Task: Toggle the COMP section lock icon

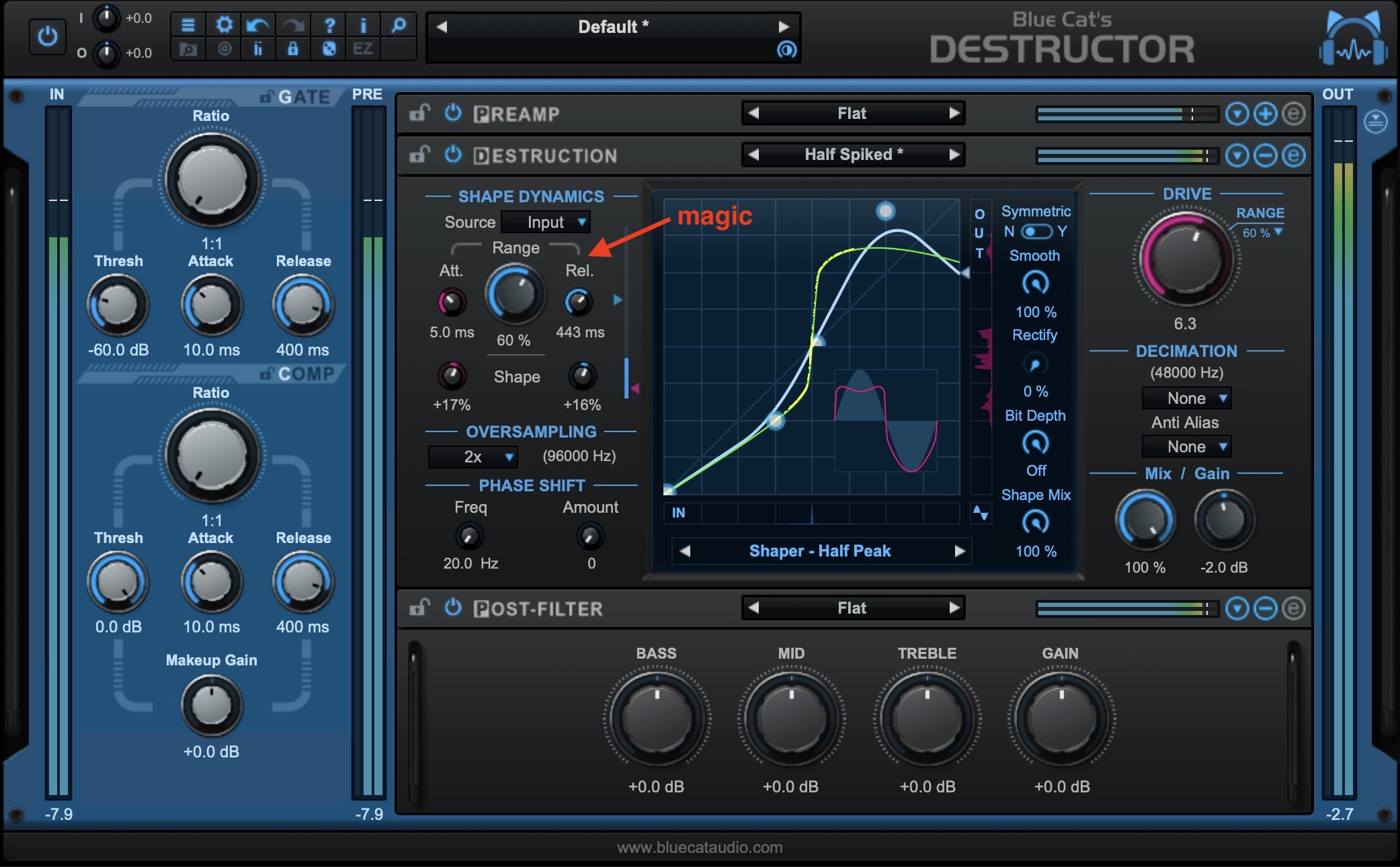Action: 267,373
